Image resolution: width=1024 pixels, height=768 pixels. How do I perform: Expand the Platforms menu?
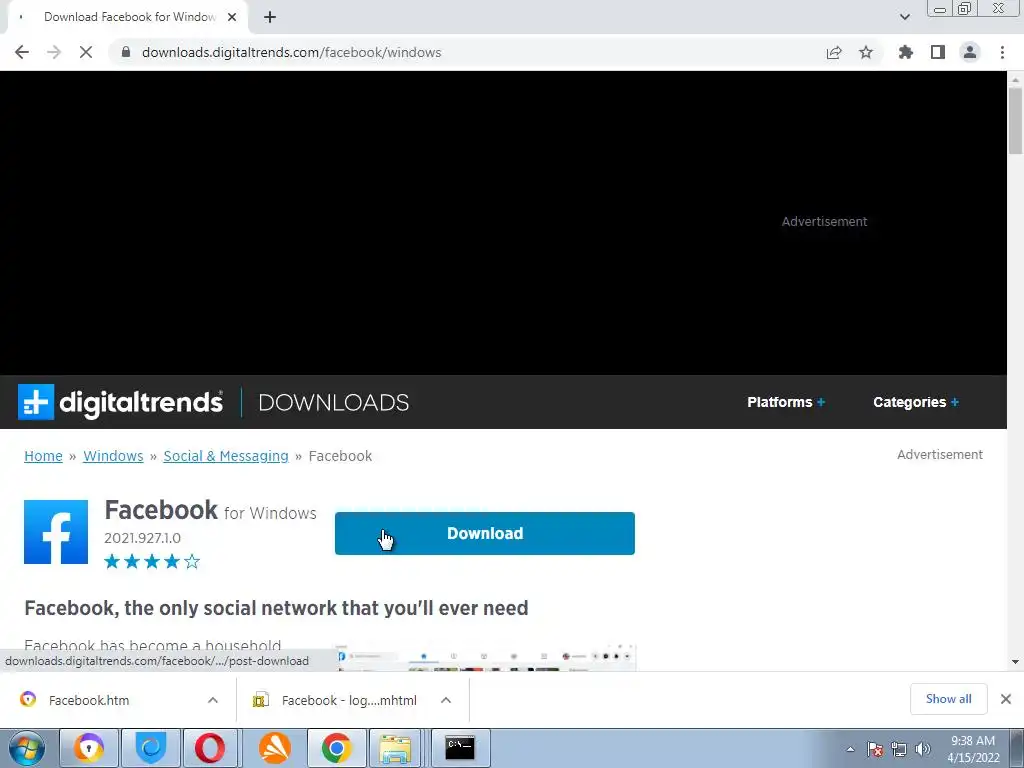(x=786, y=402)
